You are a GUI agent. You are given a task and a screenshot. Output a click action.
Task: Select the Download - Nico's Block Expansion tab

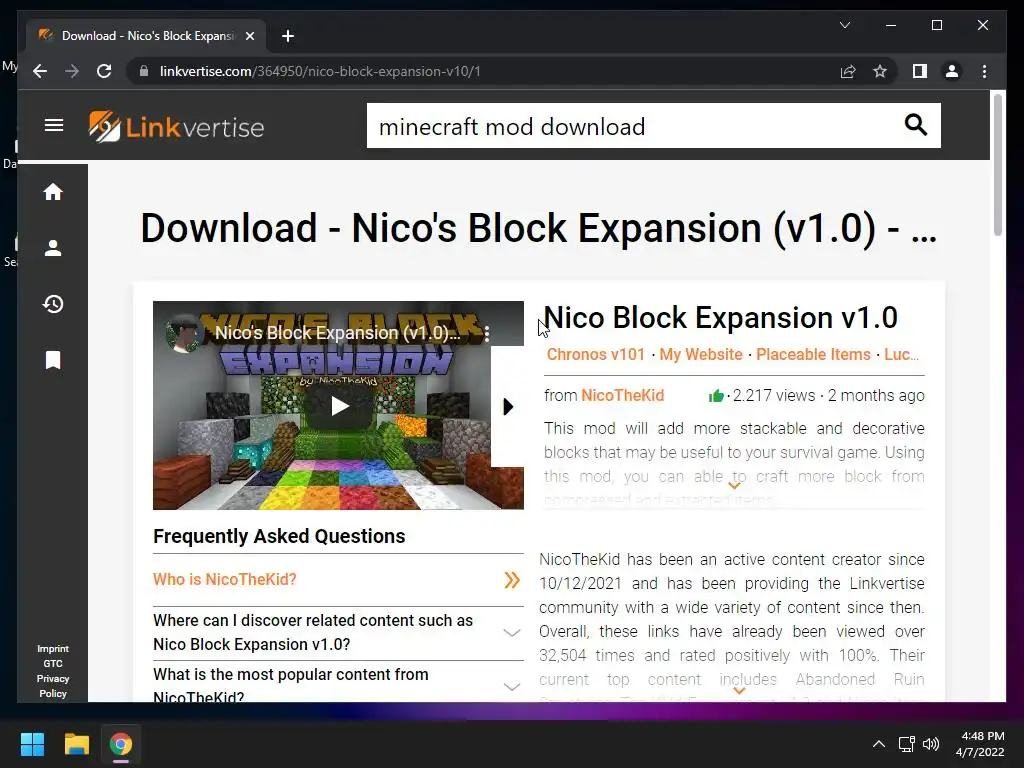click(x=145, y=36)
